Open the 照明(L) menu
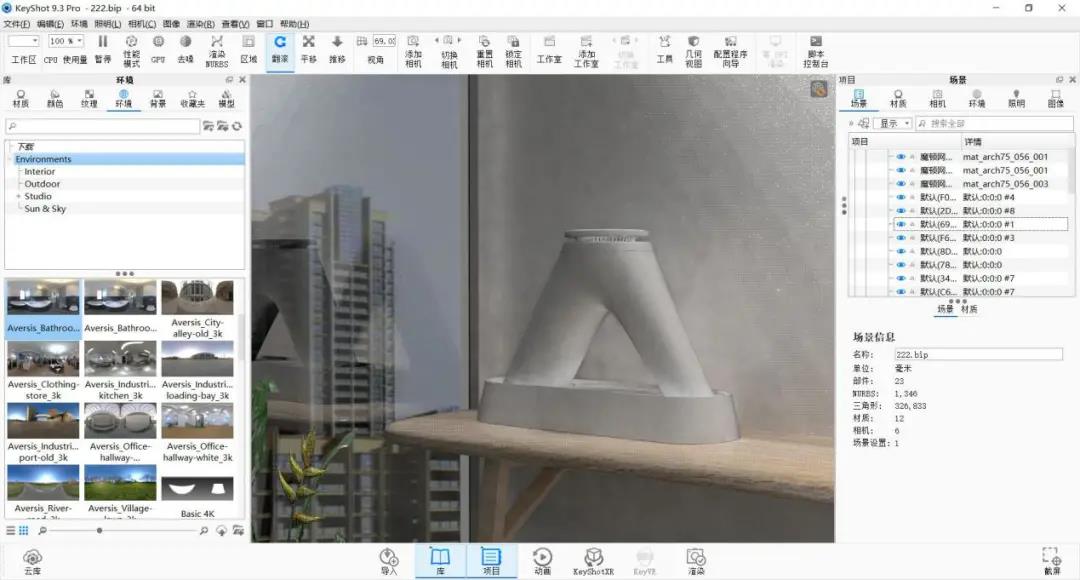This screenshot has height=580, width=1080. pos(107,24)
